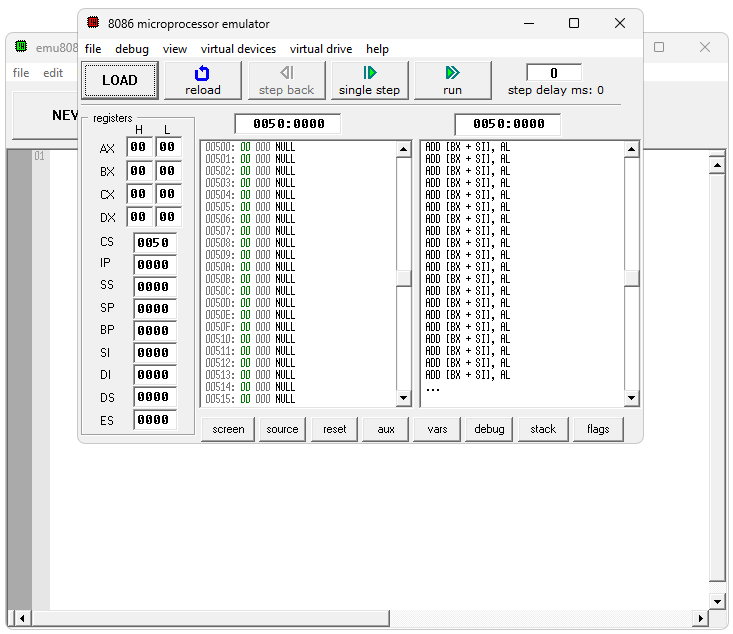Open the file menu in emulator window
The height and width of the screenshot is (634, 733).
point(93,49)
